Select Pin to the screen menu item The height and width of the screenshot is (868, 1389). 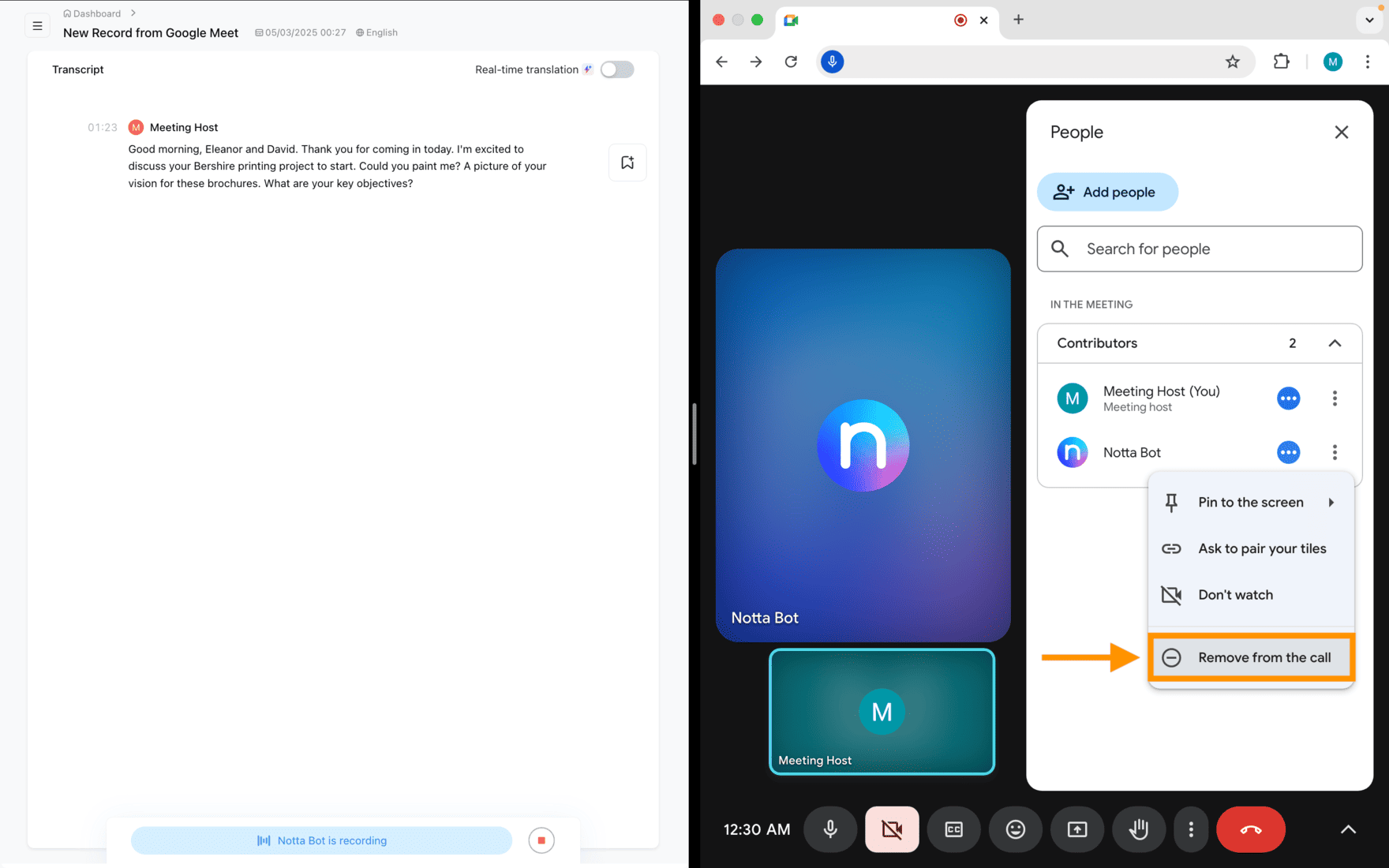click(1251, 503)
